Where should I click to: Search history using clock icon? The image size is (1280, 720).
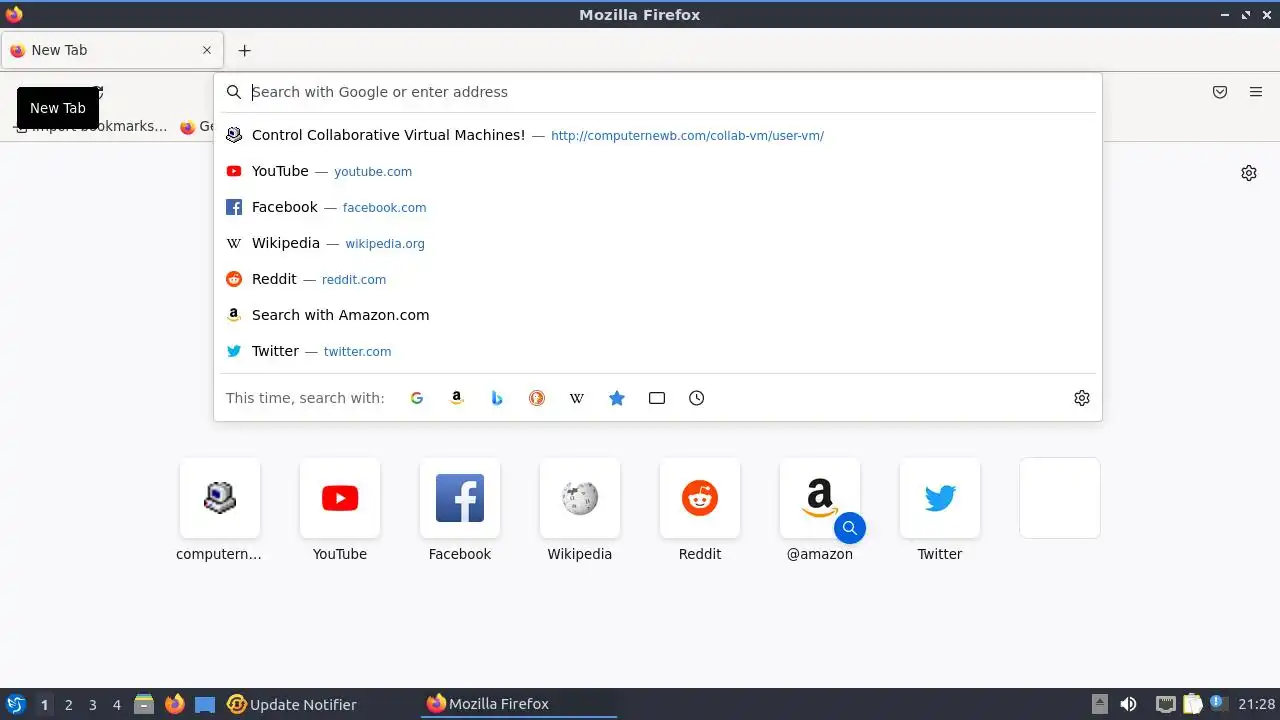pyautogui.click(x=697, y=398)
